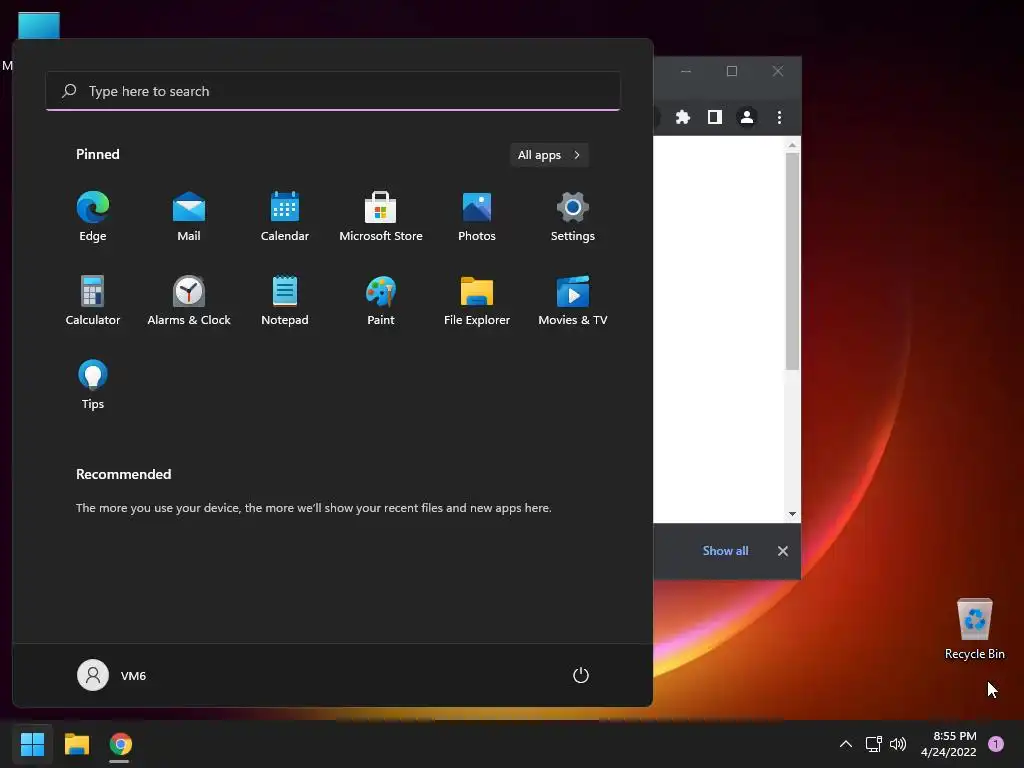Show hidden system tray icons

(x=845, y=744)
